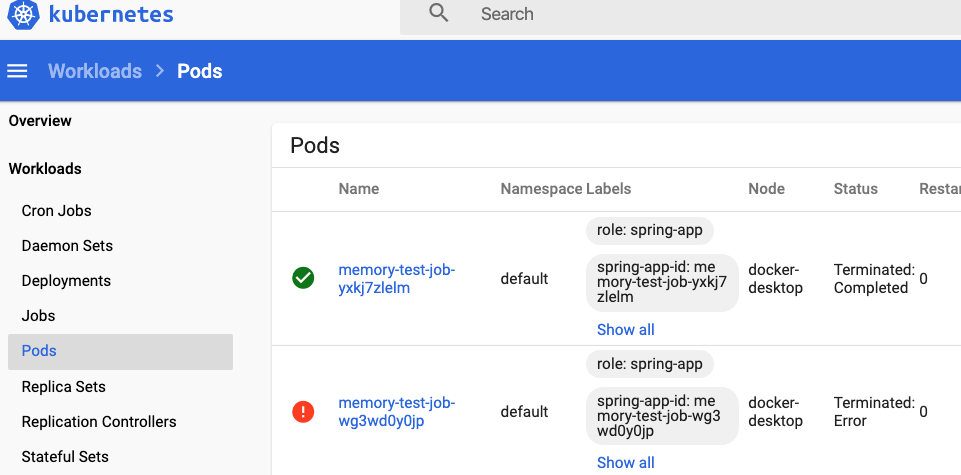Open the memory-test-job-wg3wd0y0jp pod

click(x=396, y=412)
